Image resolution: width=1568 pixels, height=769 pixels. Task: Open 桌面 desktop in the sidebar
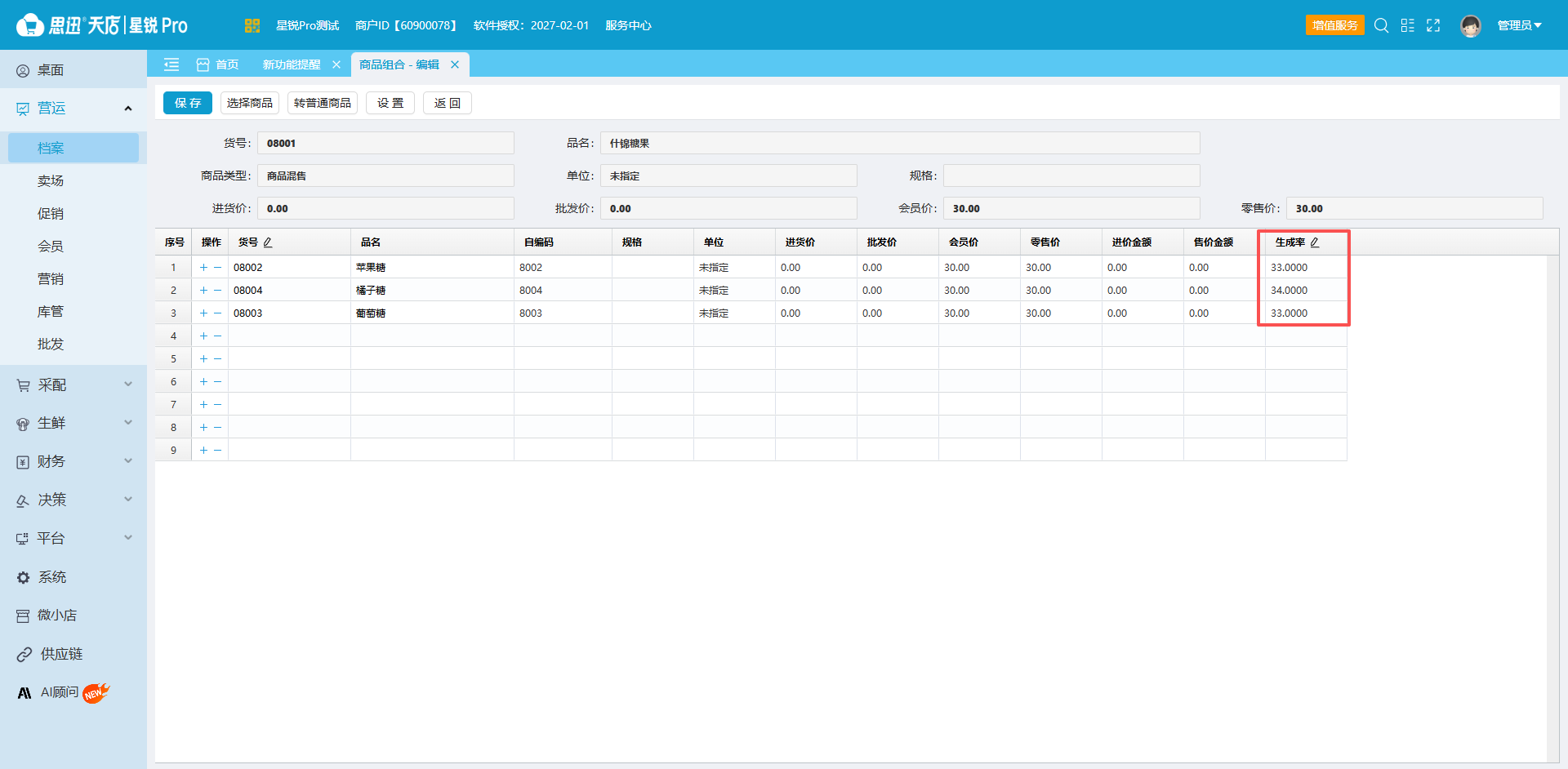point(73,70)
